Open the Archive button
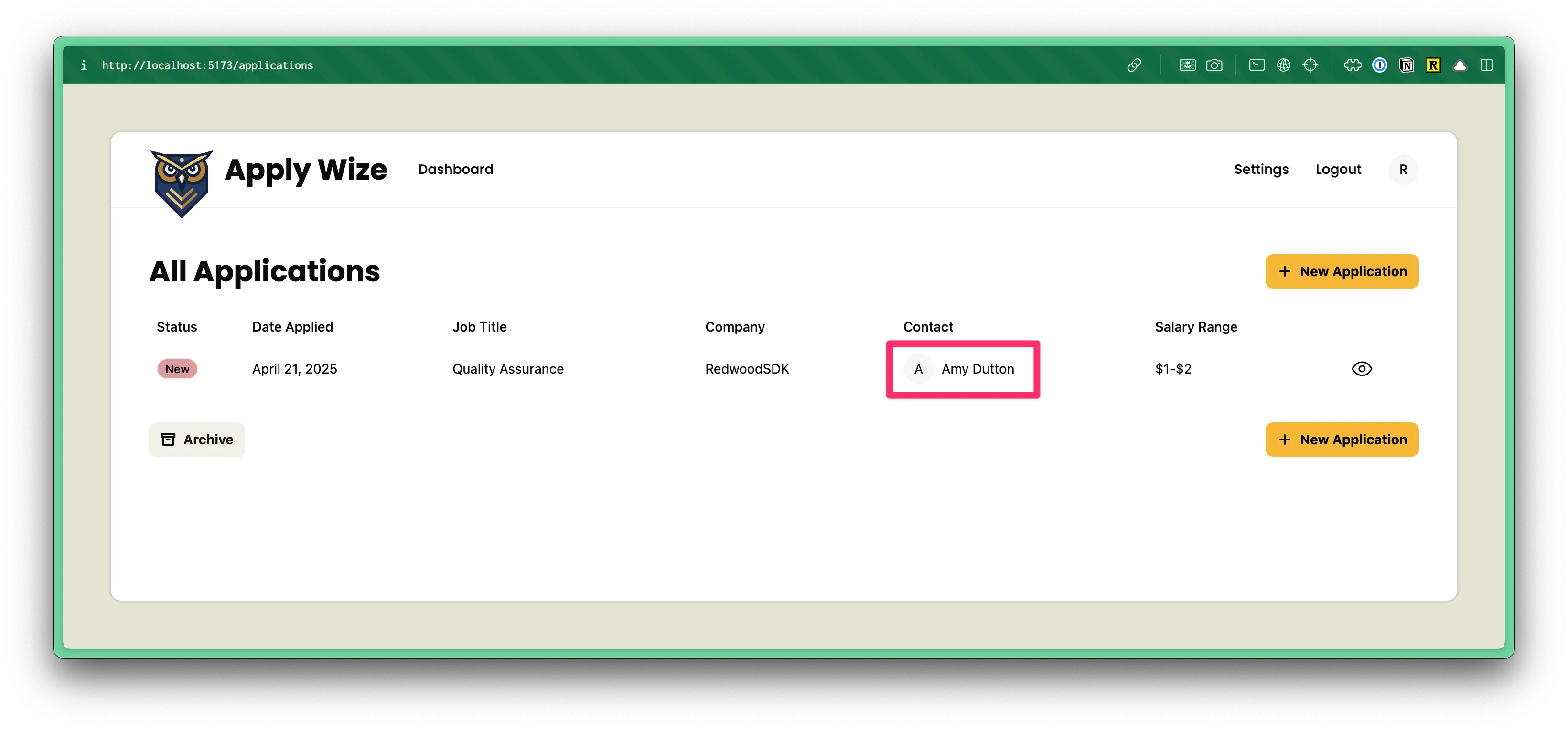Image resolution: width=1568 pixels, height=729 pixels. click(197, 440)
